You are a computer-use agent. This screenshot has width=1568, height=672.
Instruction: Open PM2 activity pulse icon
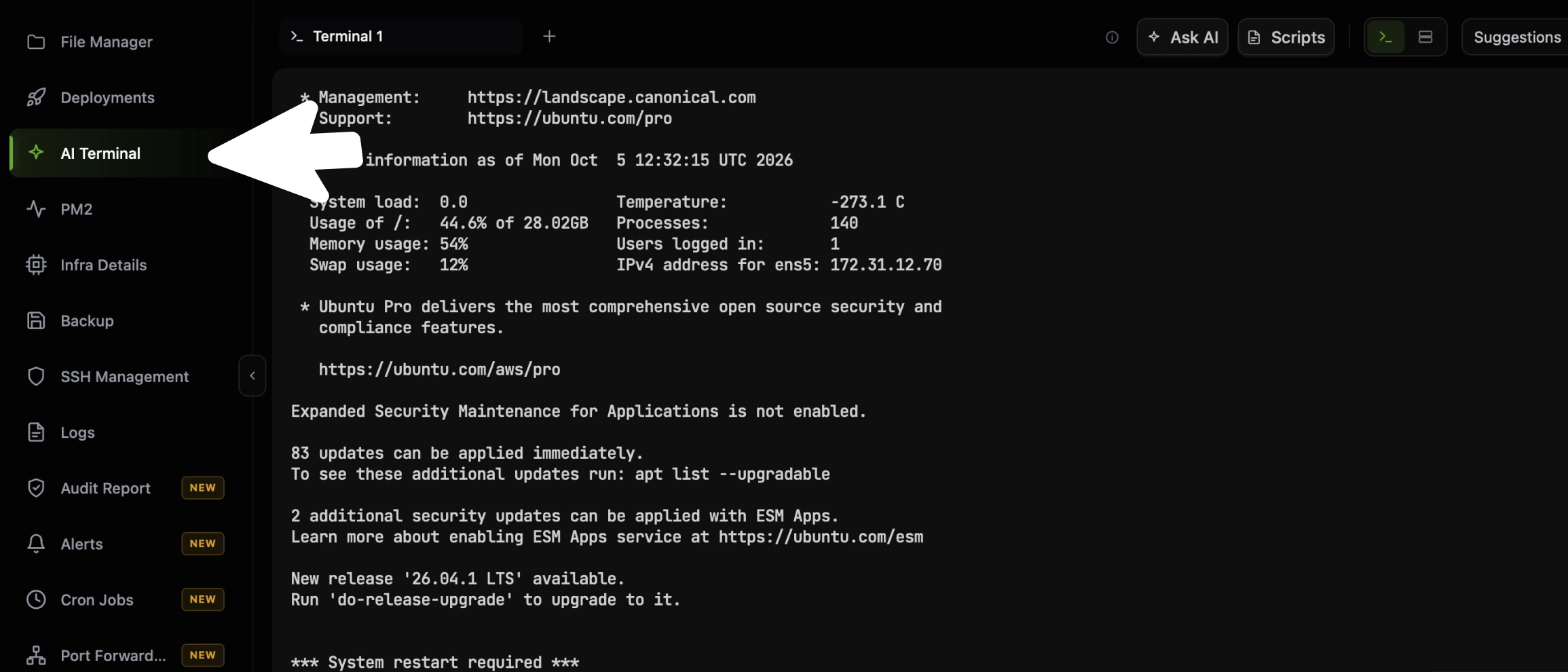pos(36,209)
